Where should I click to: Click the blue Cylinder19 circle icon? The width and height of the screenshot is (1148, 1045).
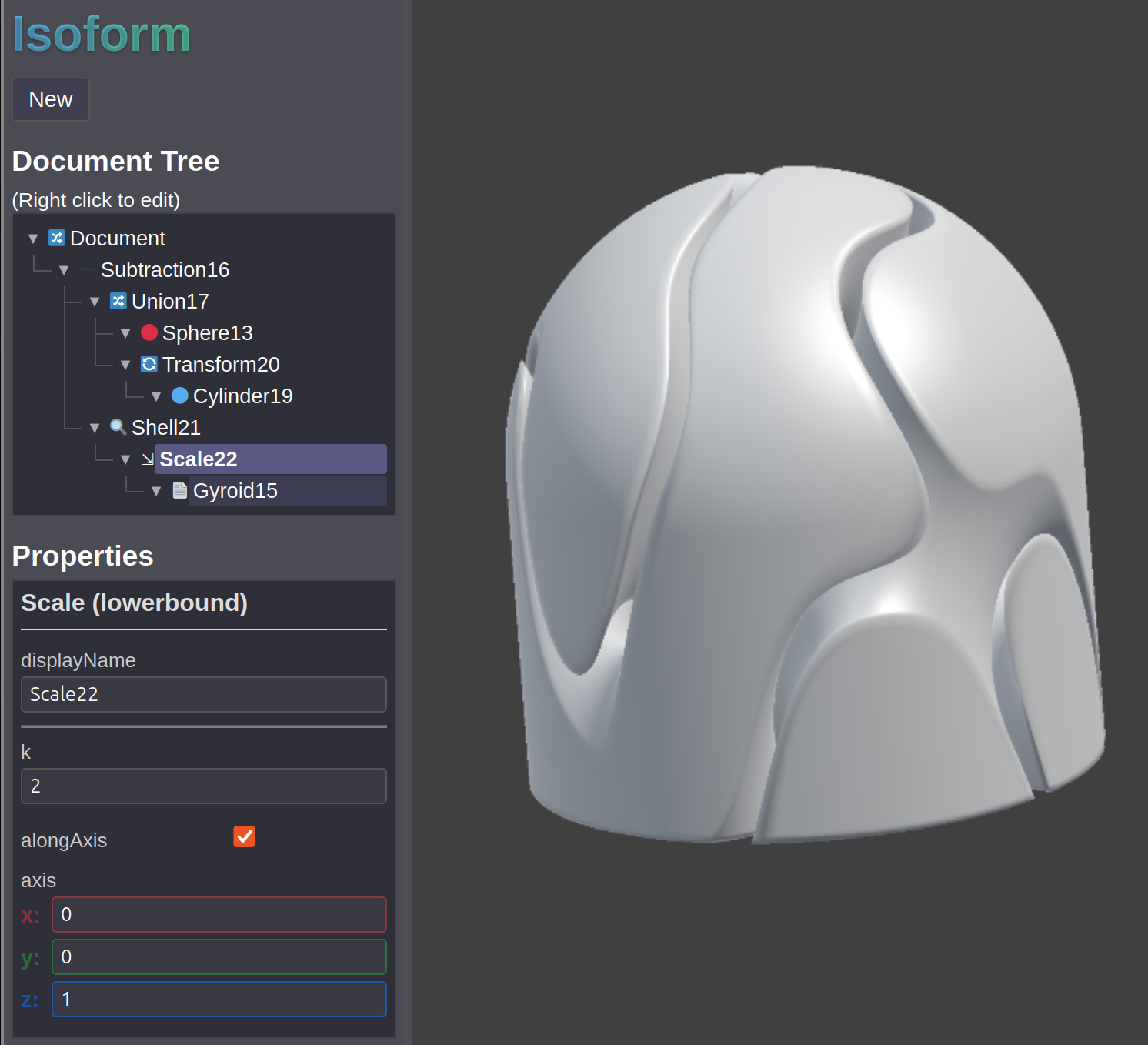coord(180,396)
